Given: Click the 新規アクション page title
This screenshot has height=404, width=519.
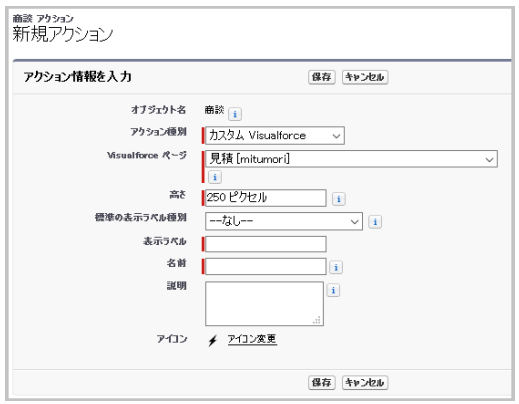Looking at the screenshot, I should point(63,34).
